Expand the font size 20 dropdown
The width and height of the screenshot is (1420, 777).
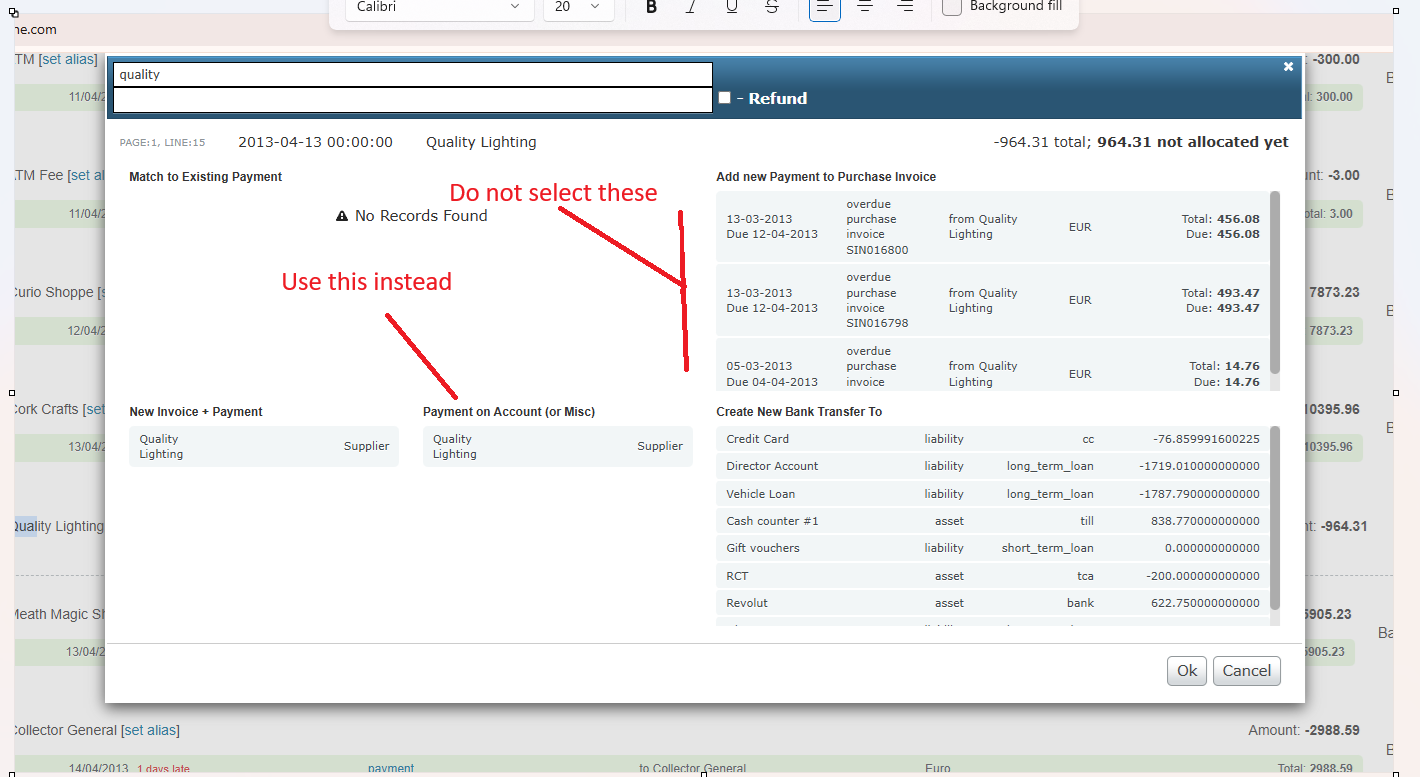click(578, 7)
